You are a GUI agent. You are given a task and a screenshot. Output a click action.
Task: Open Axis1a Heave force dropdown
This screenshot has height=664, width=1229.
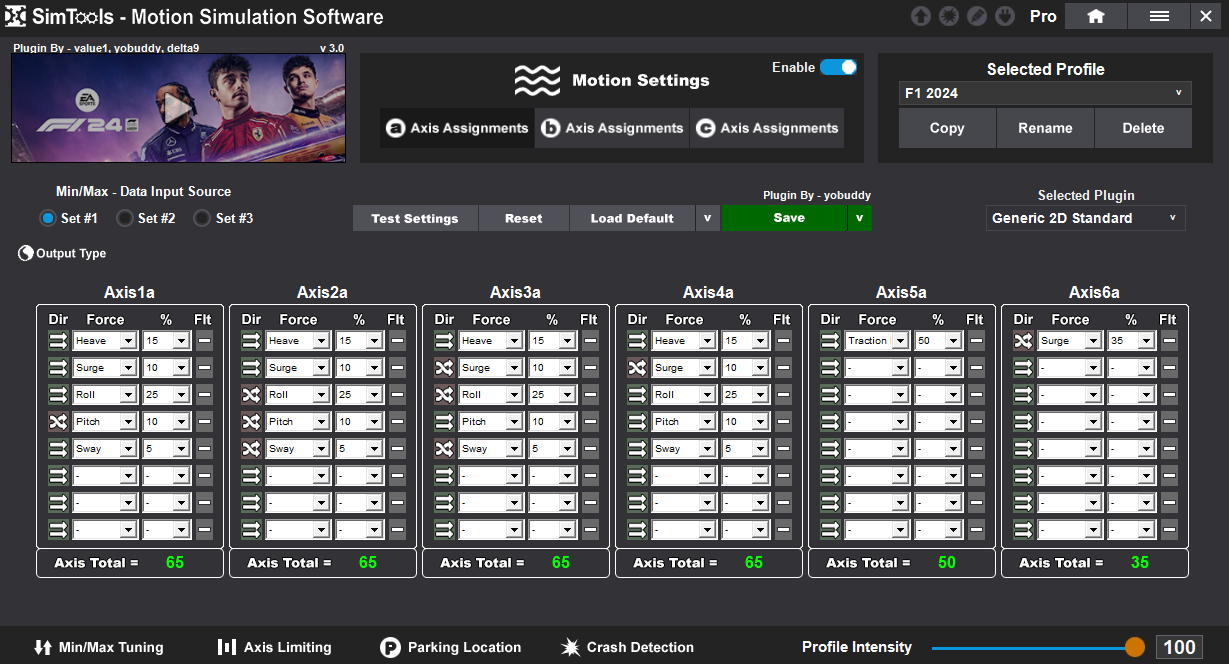tap(104, 341)
